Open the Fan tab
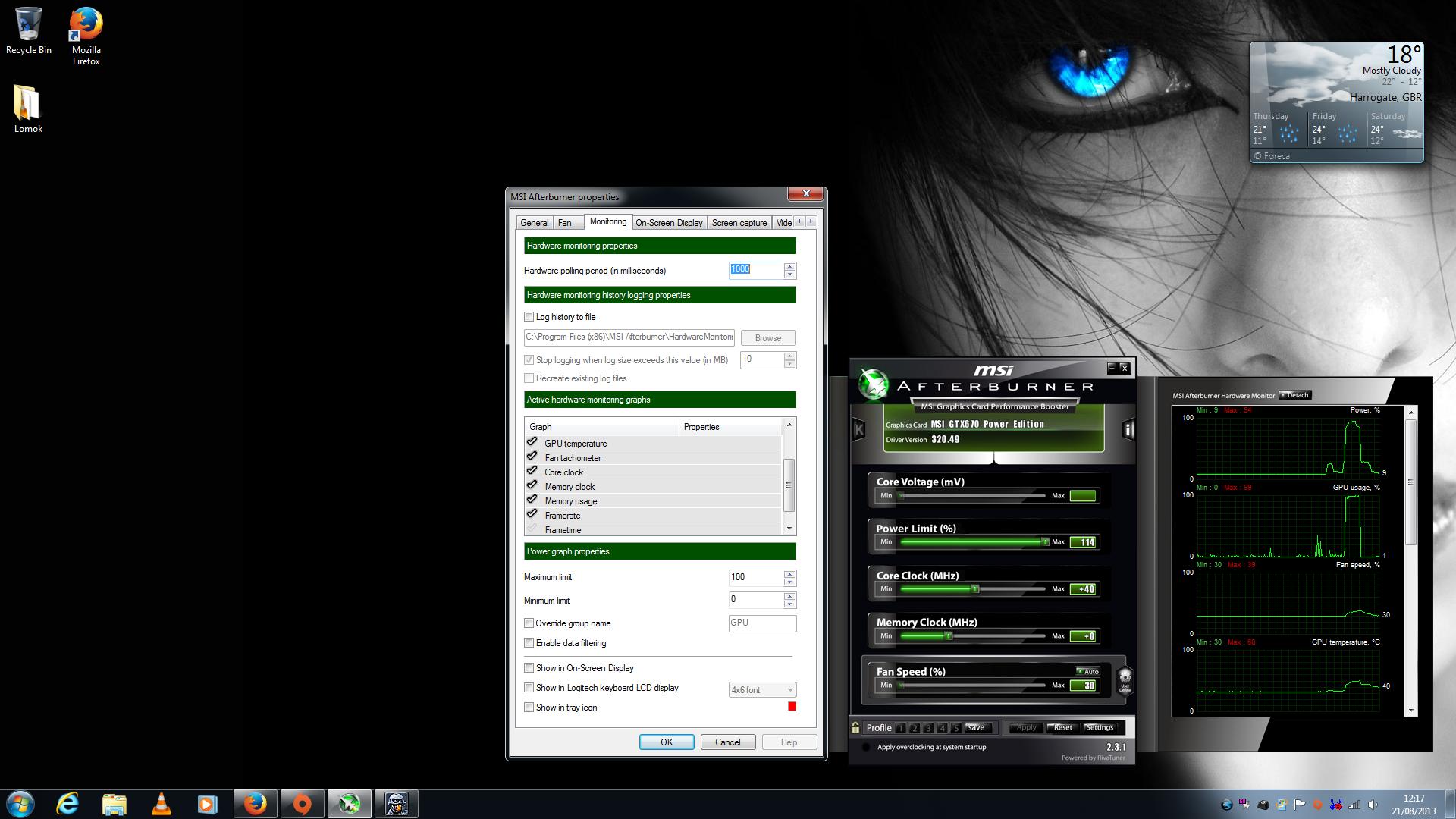The width and height of the screenshot is (1456, 819). [x=565, y=223]
